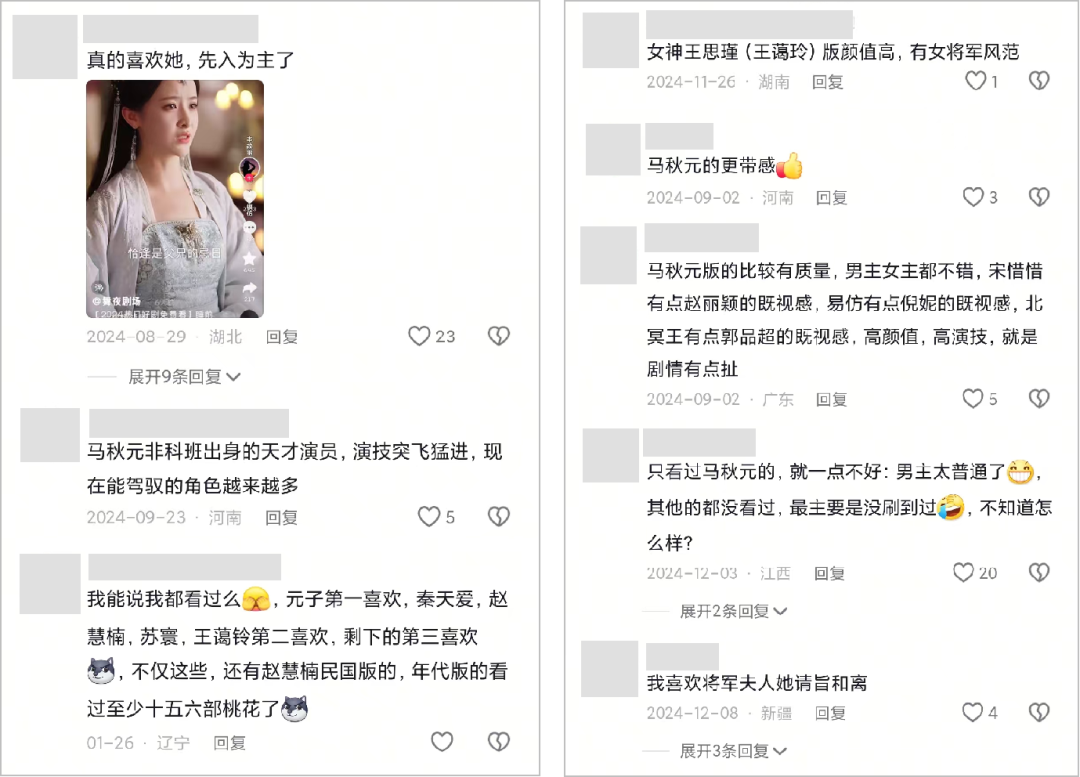The height and width of the screenshot is (777, 1080).
Task: Dislike the 新疆 comment dated 2024-12-08
Action: point(1039,712)
